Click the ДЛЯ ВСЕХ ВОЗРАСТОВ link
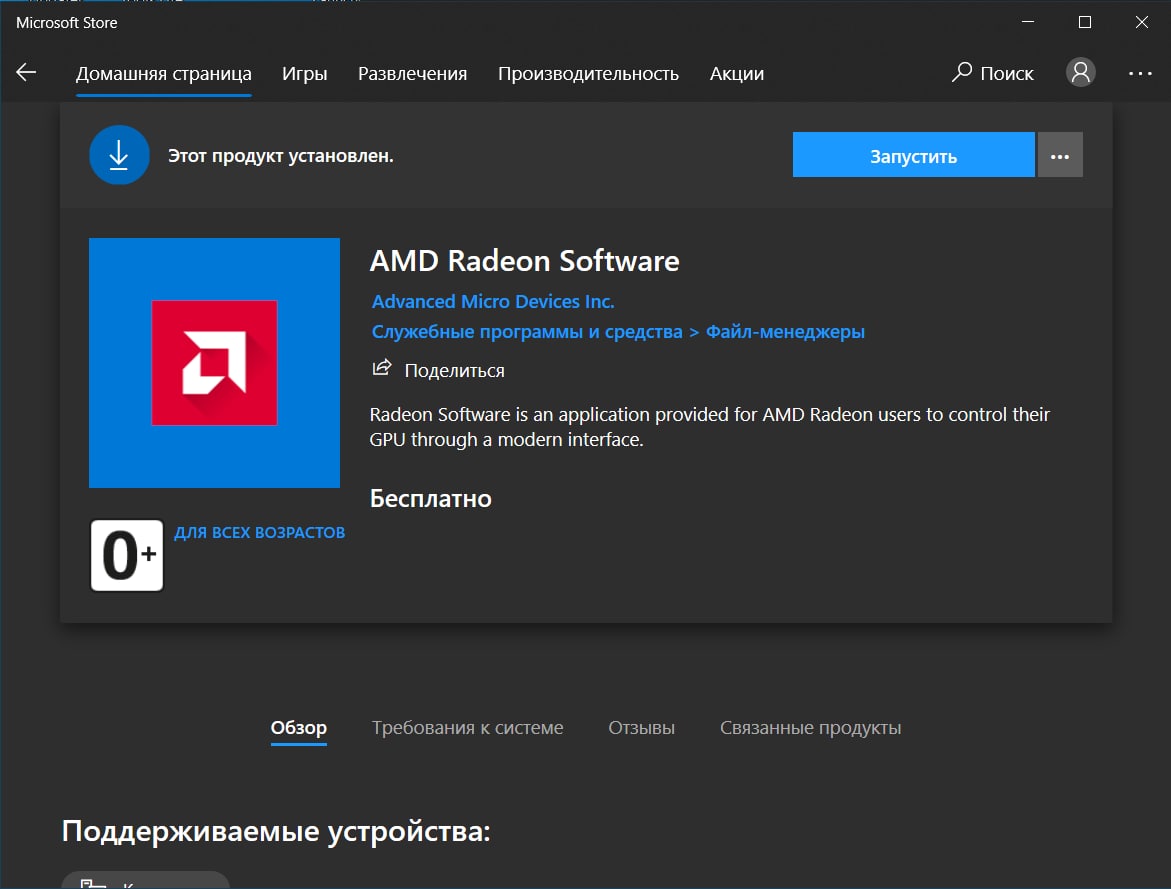 tap(260, 533)
